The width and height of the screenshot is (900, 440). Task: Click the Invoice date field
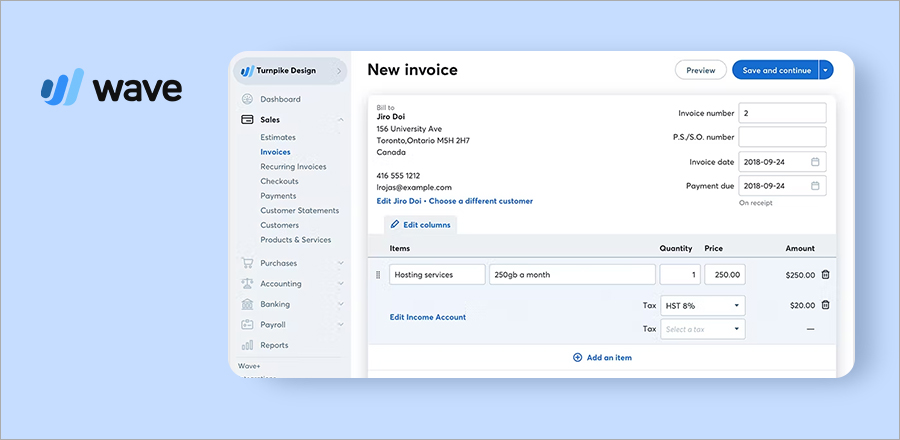tap(782, 162)
